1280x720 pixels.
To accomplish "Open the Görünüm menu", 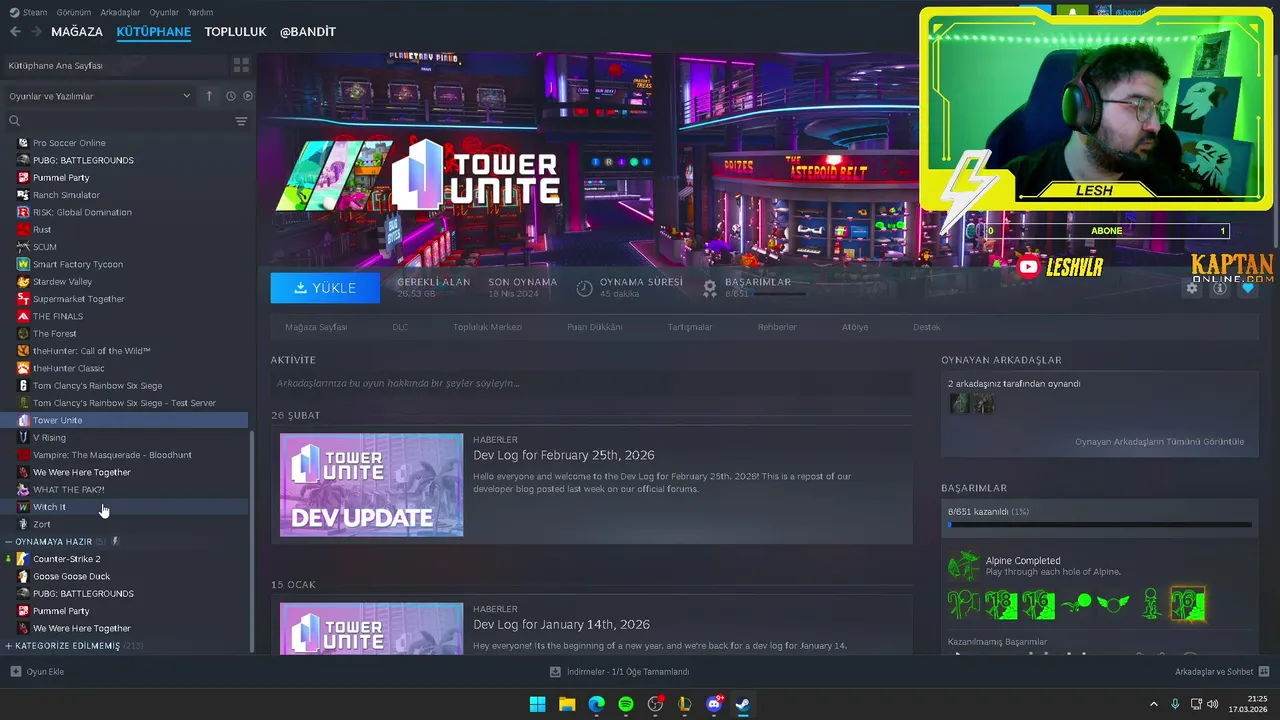I will click(73, 12).
